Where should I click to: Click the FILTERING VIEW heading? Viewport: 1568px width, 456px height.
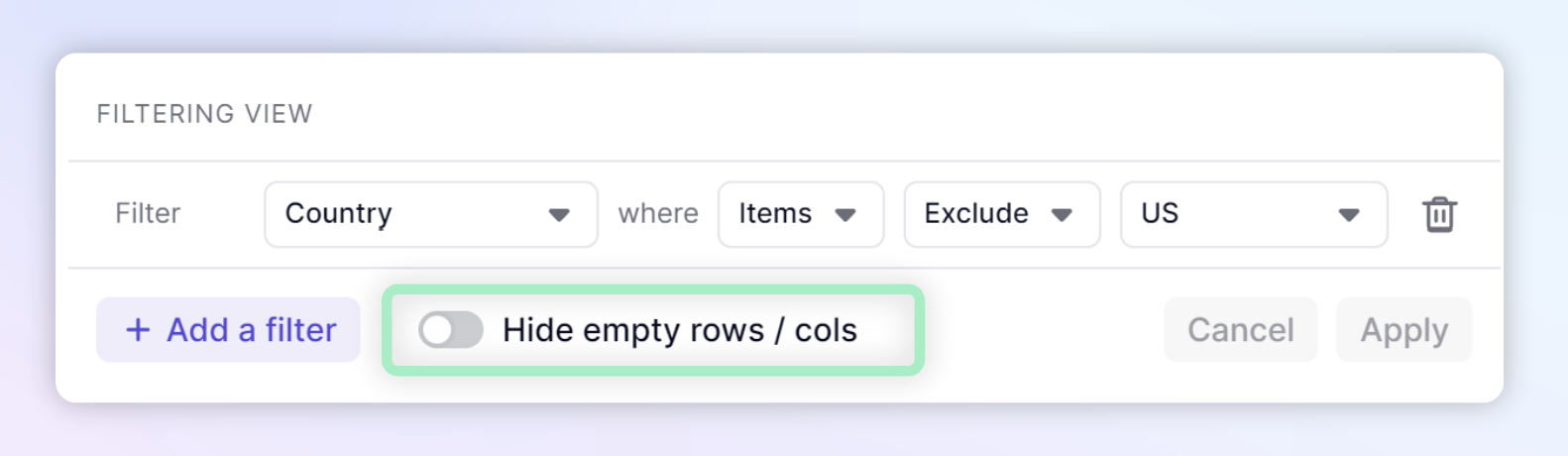coord(204,114)
